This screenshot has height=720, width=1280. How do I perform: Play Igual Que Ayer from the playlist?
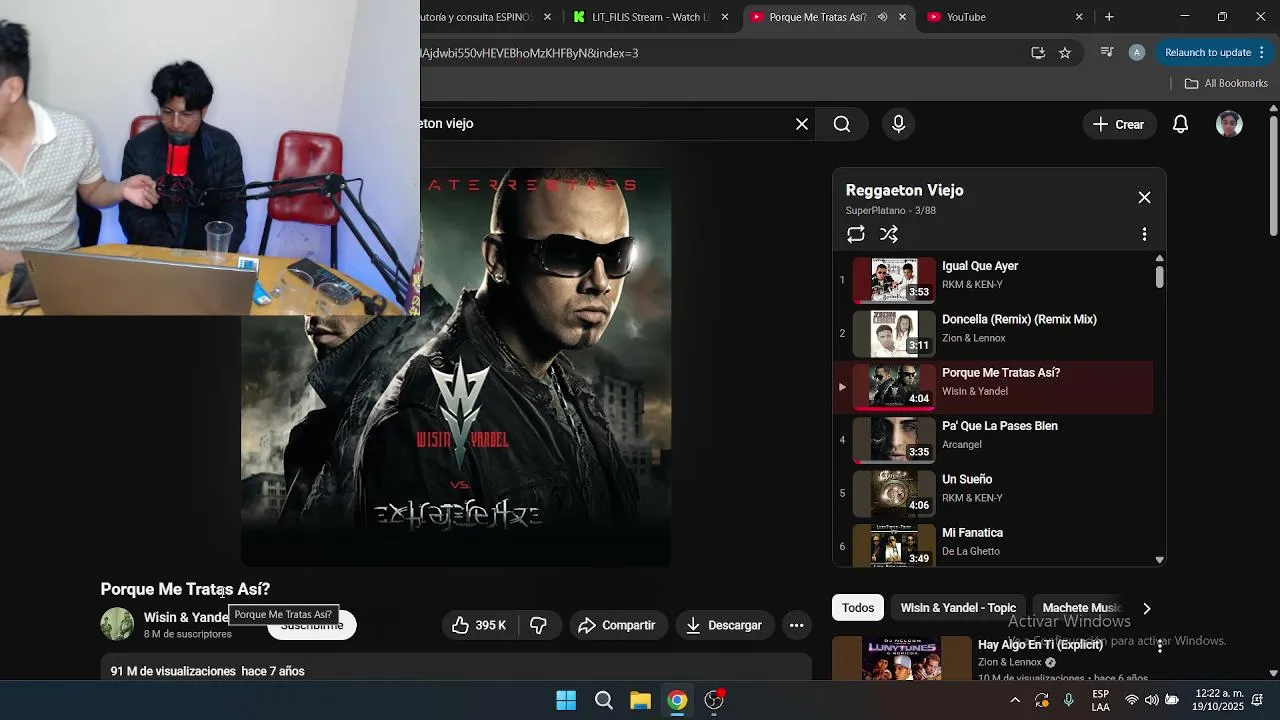(993, 280)
